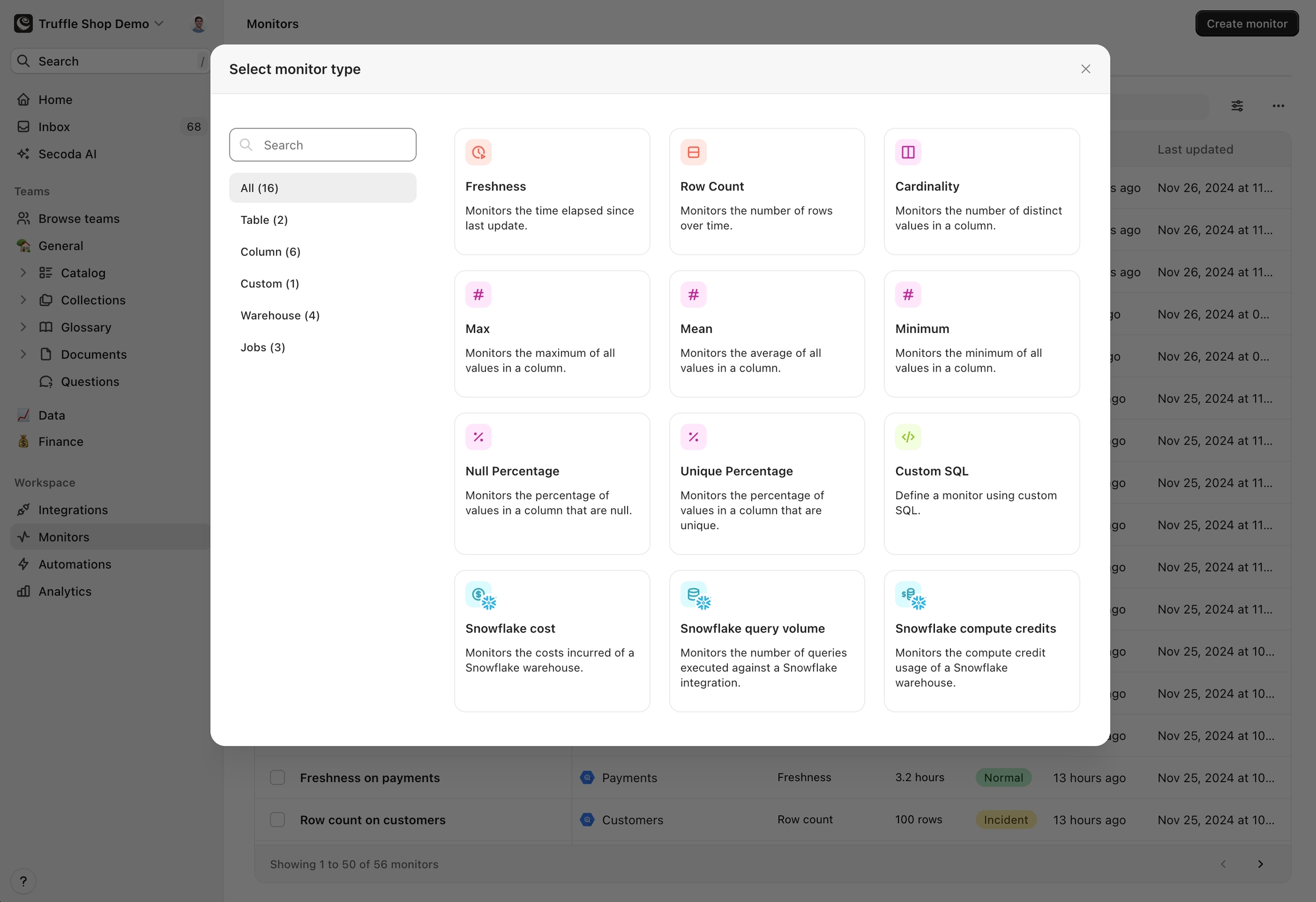1316x902 pixels.
Task: Filter by Column (6) category
Action: pyautogui.click(x=270, y=252)
